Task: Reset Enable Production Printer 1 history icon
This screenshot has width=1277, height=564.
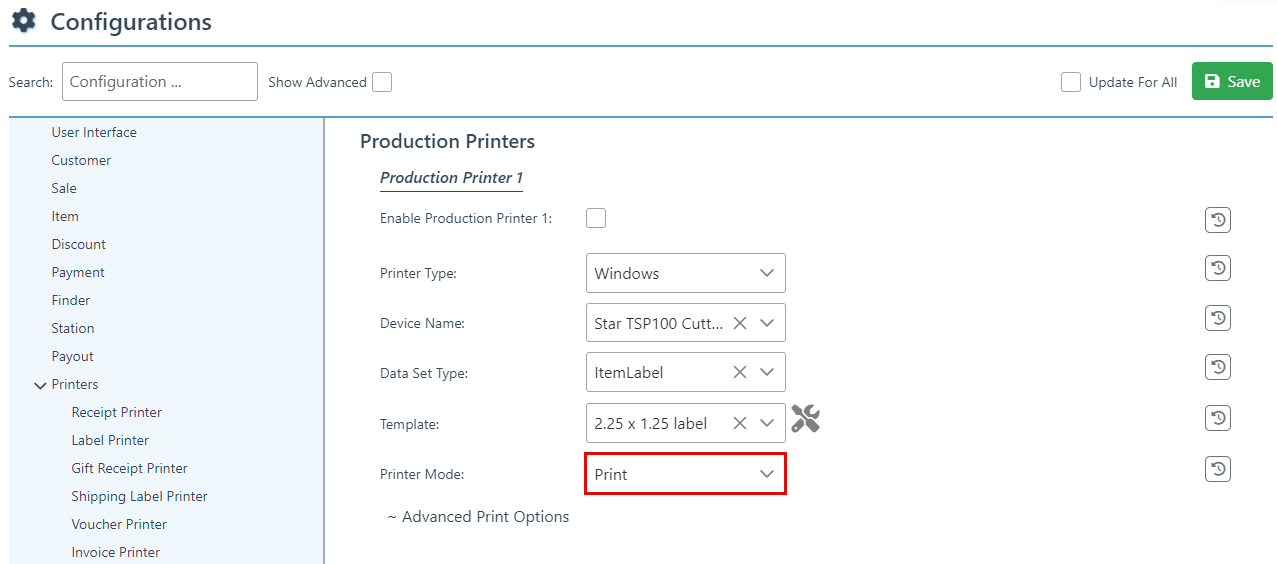Action: point(1217,220)
